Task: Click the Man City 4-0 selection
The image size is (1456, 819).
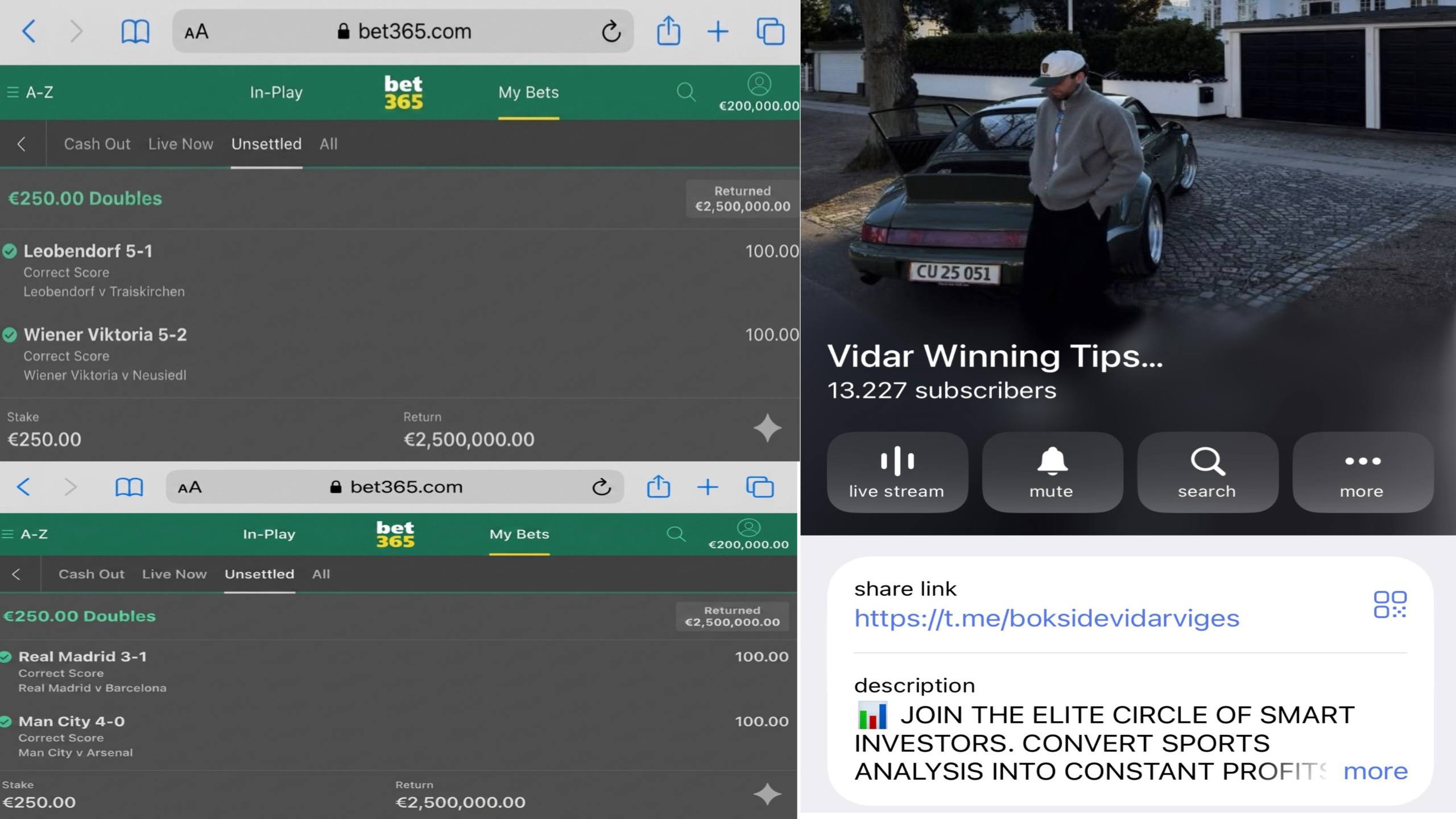Action: click(x=72, y=722)
